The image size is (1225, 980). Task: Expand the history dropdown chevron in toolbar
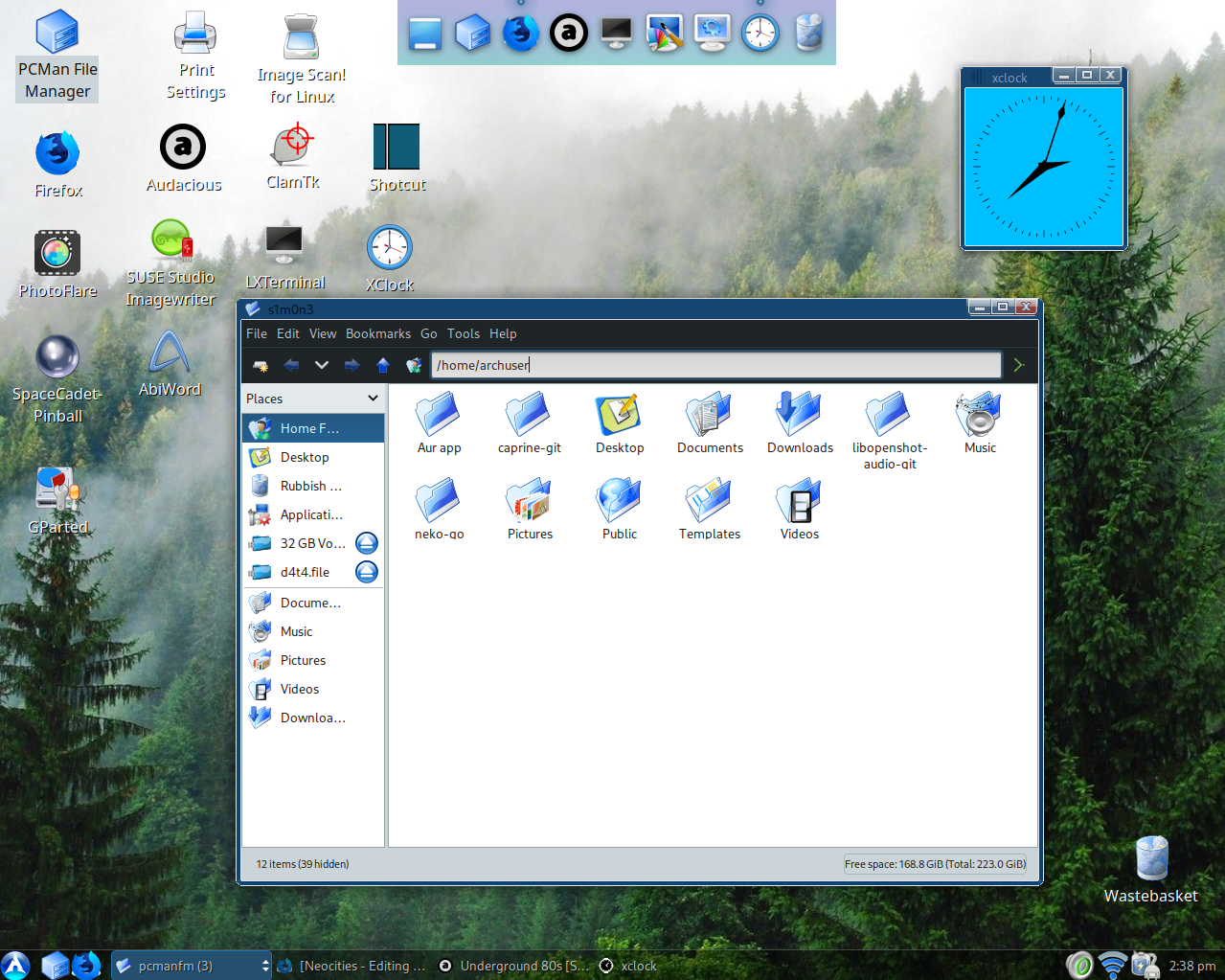pos(322,365)
